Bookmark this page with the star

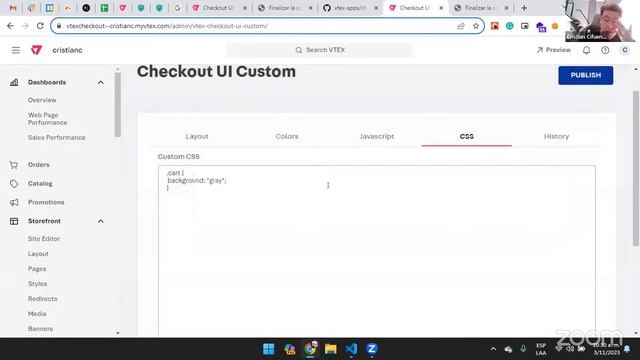476,26
